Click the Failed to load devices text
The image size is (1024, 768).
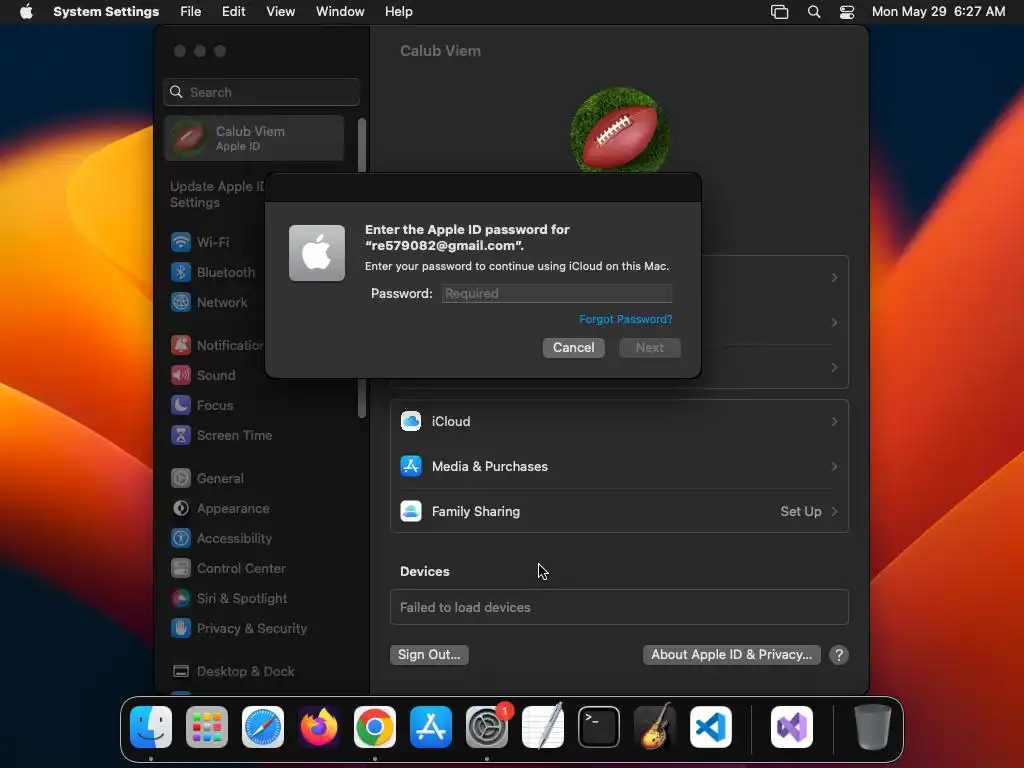pyautogui.click(x=465, y=608)
